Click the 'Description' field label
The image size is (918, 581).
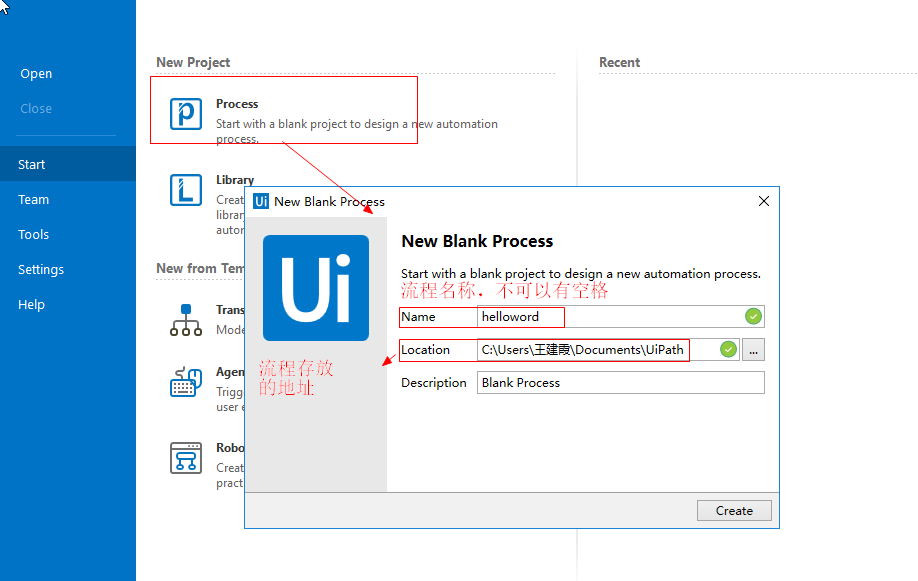coord(434,383)
